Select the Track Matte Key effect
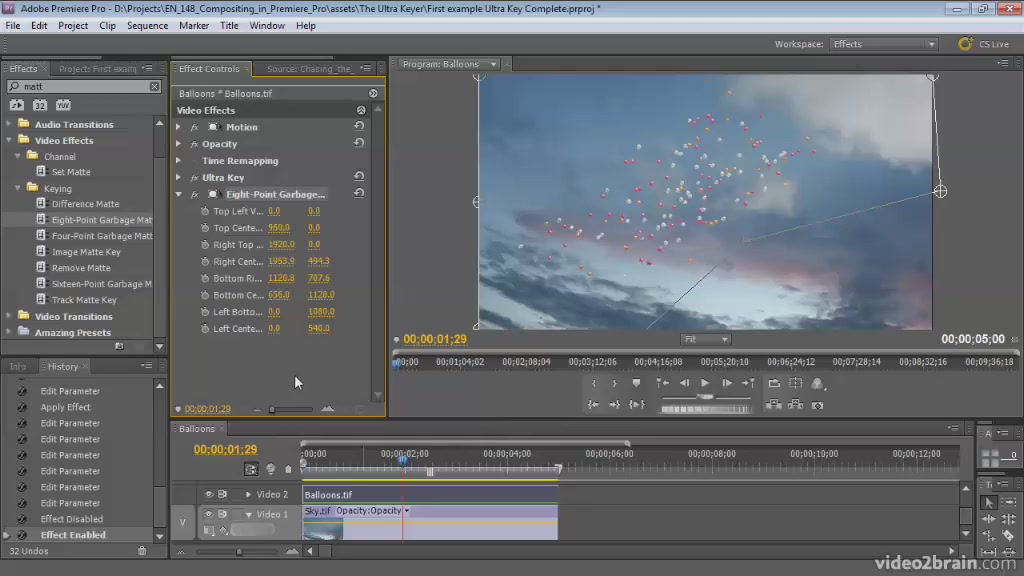 click(x=84, y=300)
